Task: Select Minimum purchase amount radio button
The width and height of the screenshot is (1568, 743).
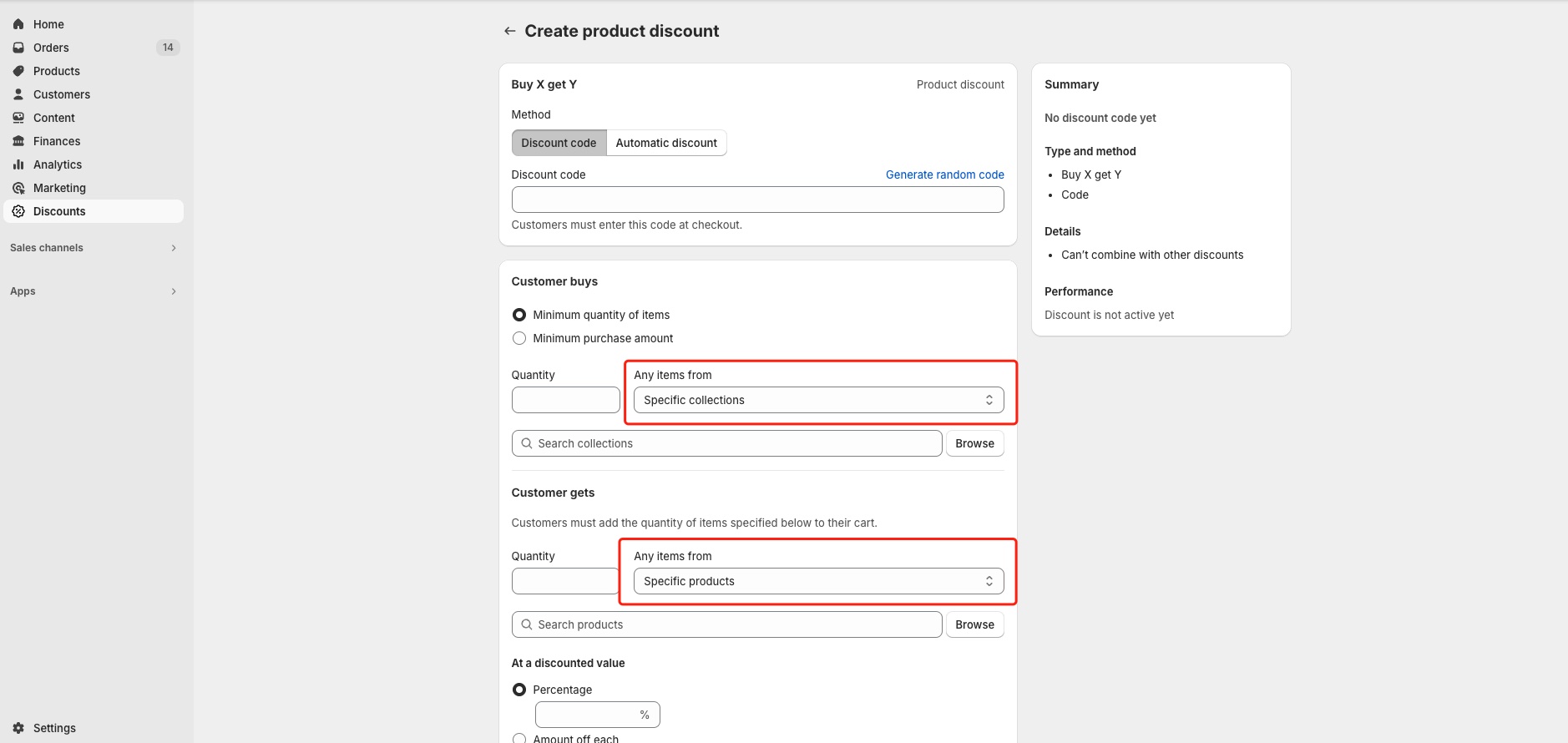Action: (x=519, y=338)
